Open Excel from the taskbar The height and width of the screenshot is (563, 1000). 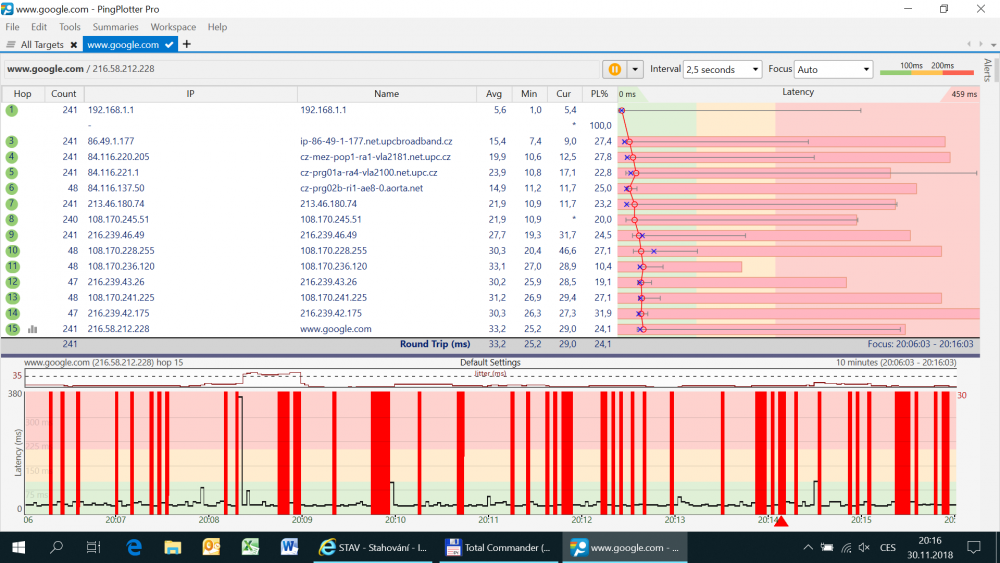(x=250, y=547)
